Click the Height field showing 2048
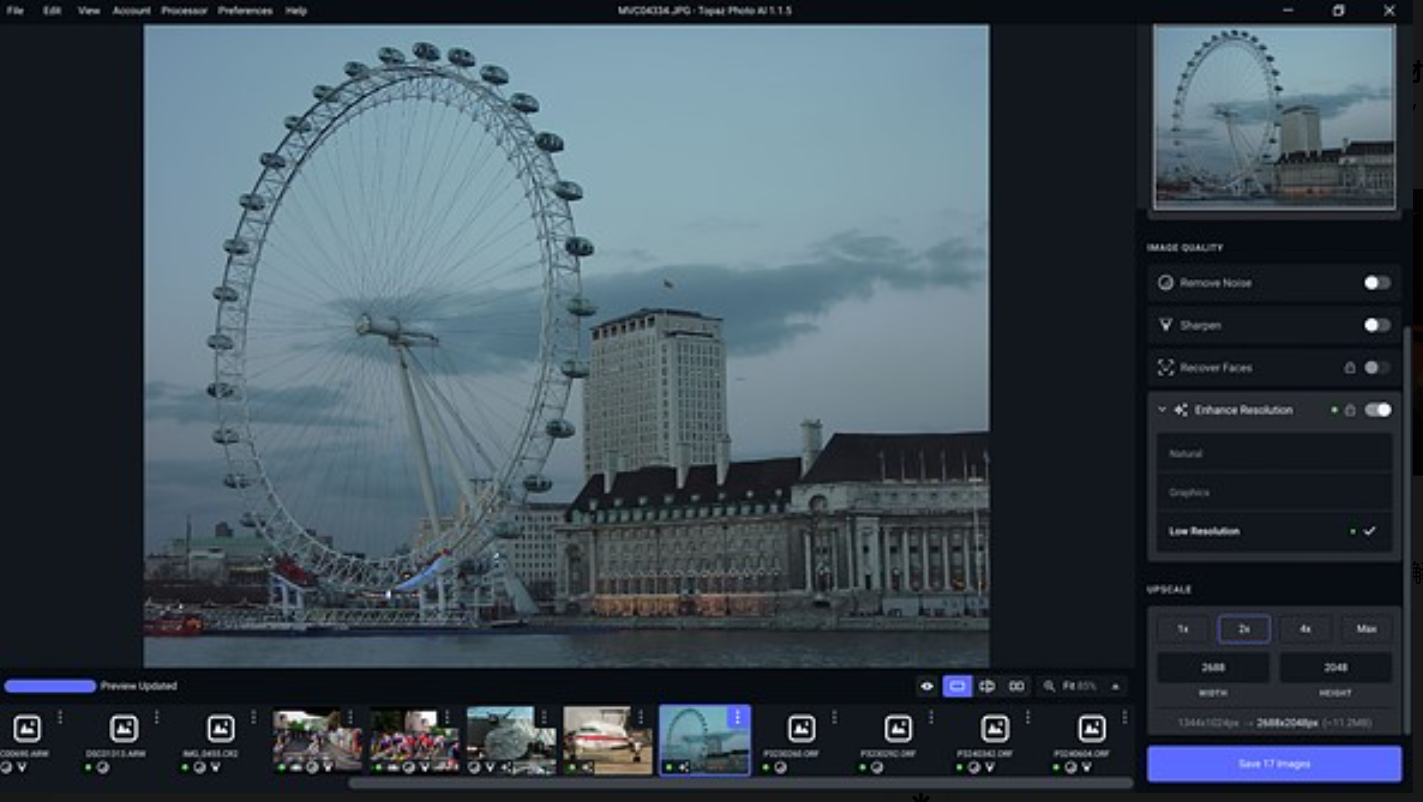Image resolution: width=1423 pixels, height=802 pixels. pyautogui.click(x=1335, y=667)
